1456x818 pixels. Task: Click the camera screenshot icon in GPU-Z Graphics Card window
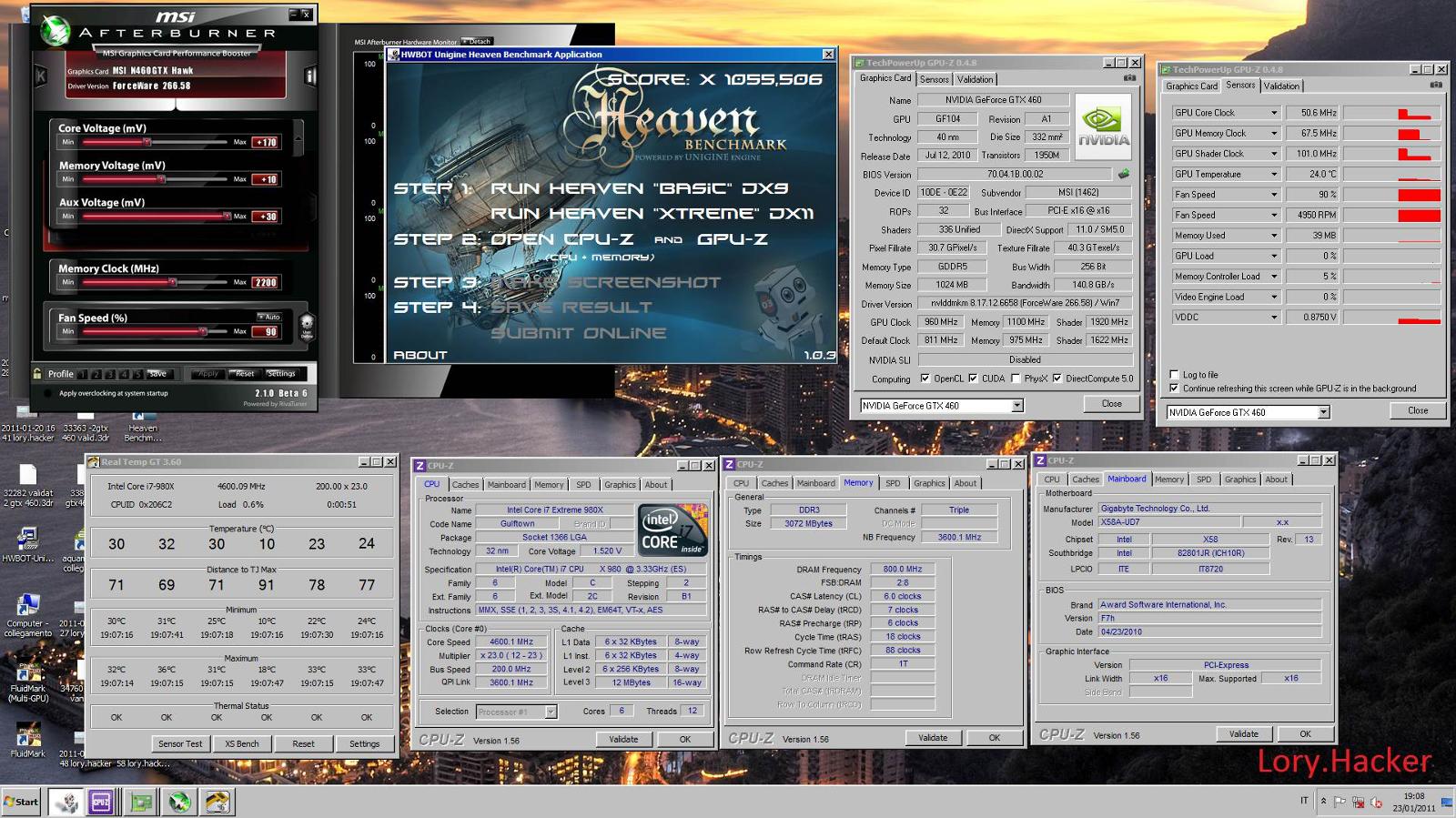click(1129, 78)
